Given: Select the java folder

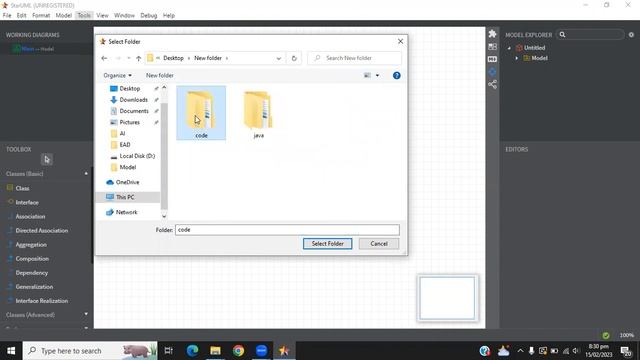Looking at the screenshot, I should (258, 115).
